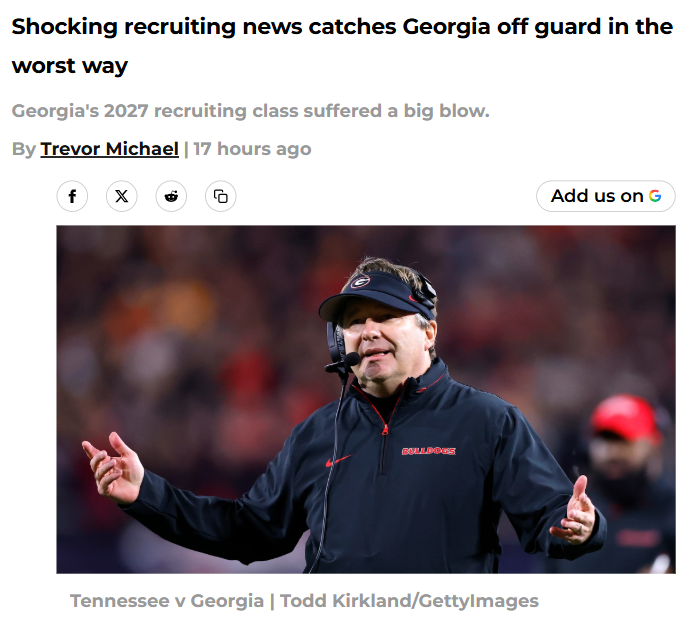Click the Todd Kirkland/GettyImages photo credit
Image resolution: width=697 pixels, height=622 pixels.
pos(409,601)
